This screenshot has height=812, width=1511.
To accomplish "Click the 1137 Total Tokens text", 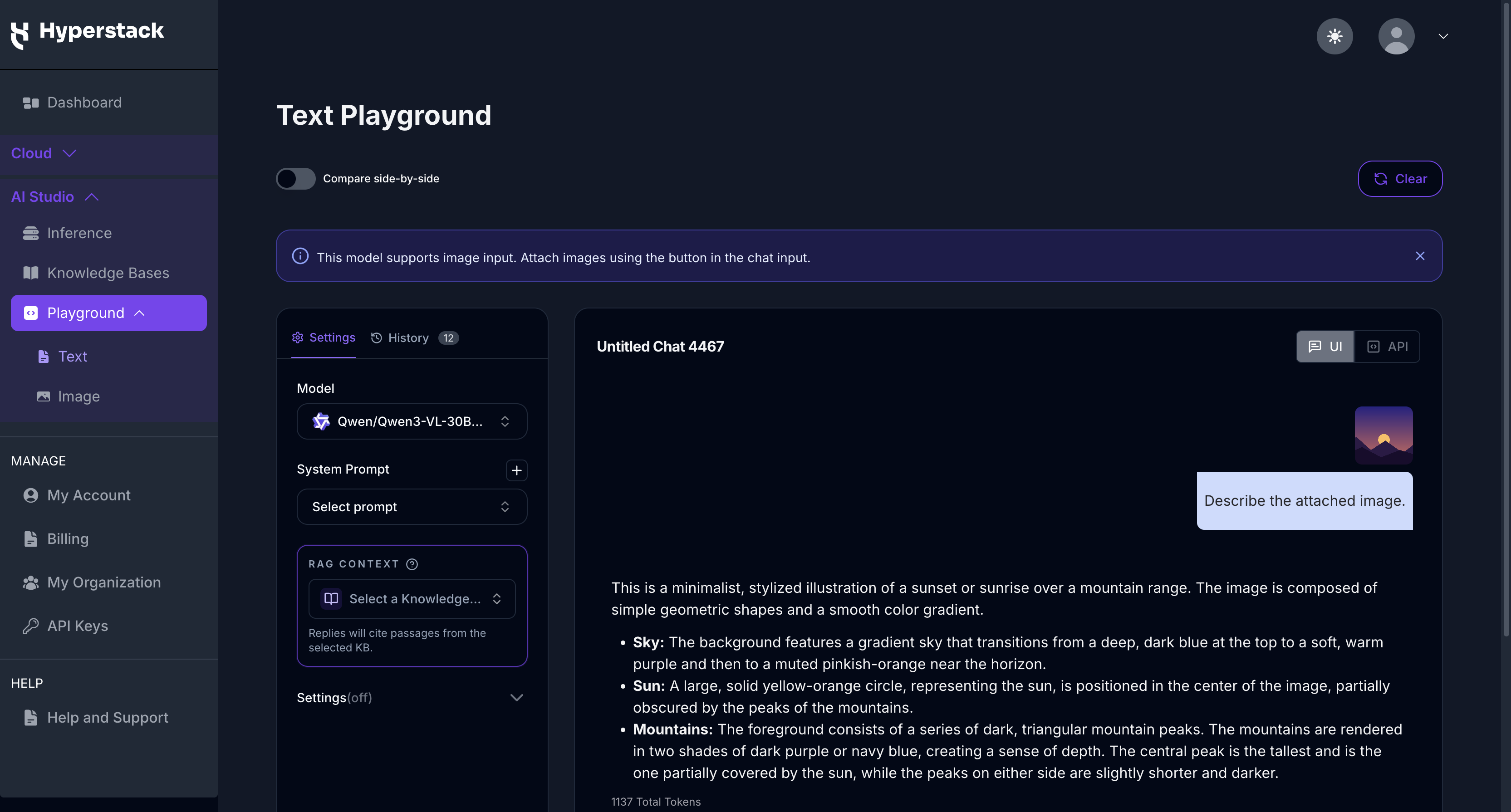I will click(x=656, y=802).
